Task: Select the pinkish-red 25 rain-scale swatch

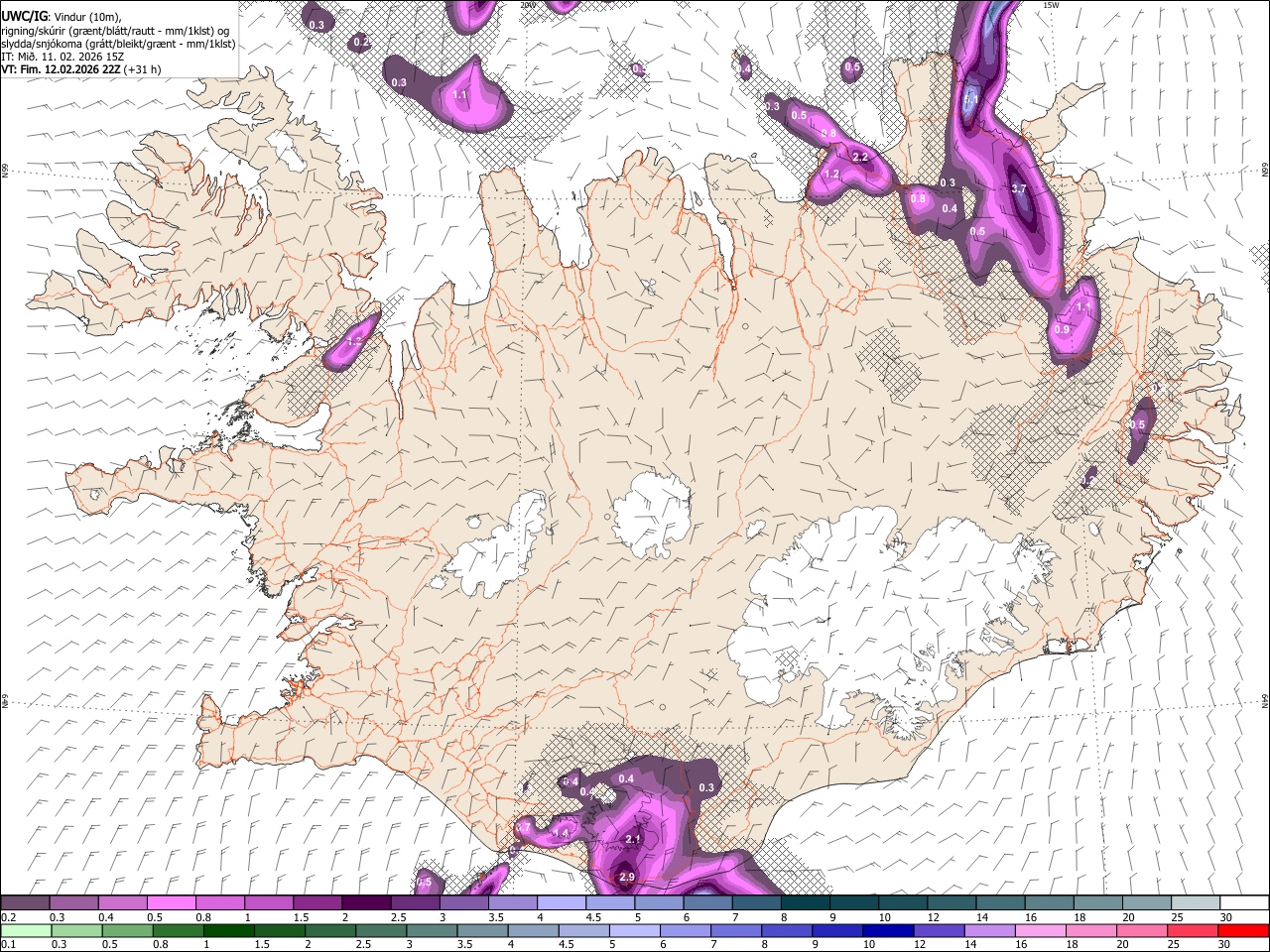Action: coord(1194,931)
